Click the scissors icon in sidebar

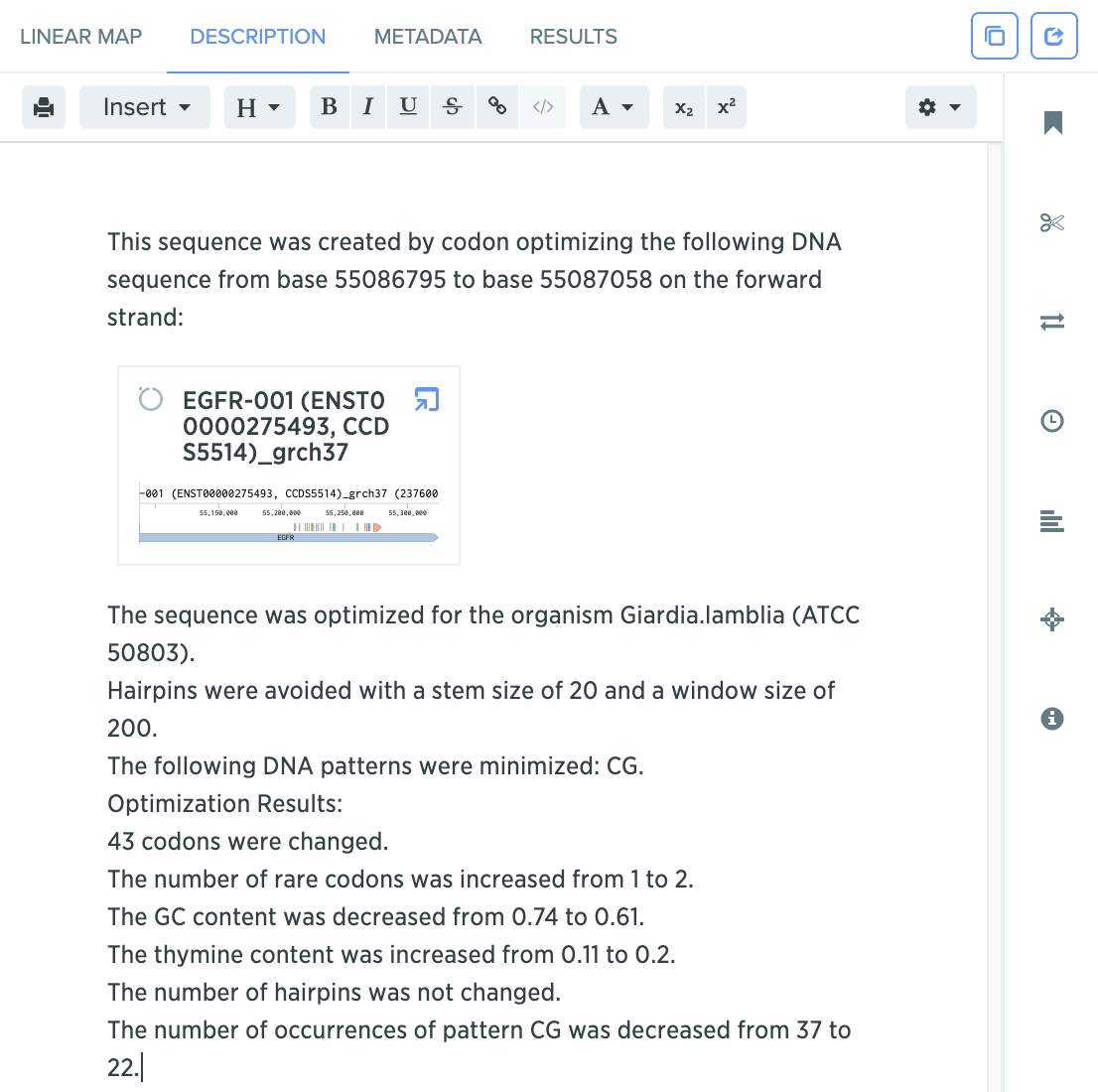(1052, 222)
